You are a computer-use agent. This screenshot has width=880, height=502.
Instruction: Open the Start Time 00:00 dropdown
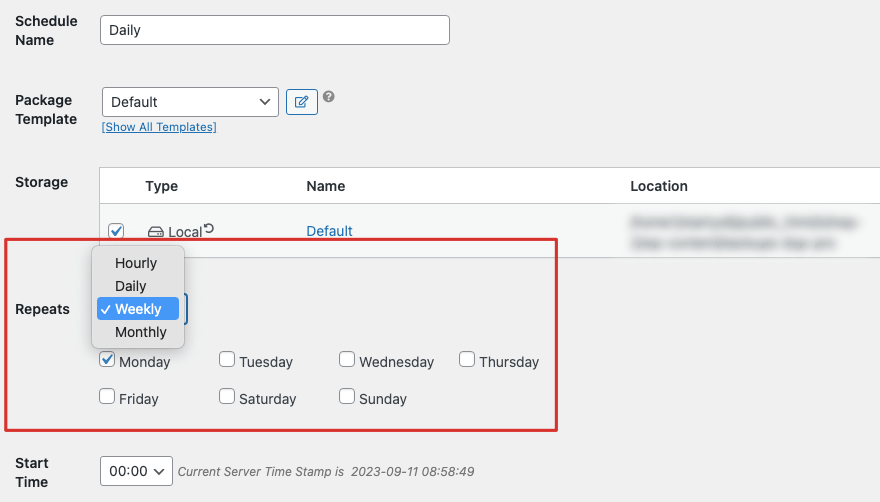pyautogui.click(x=136, y=471)
